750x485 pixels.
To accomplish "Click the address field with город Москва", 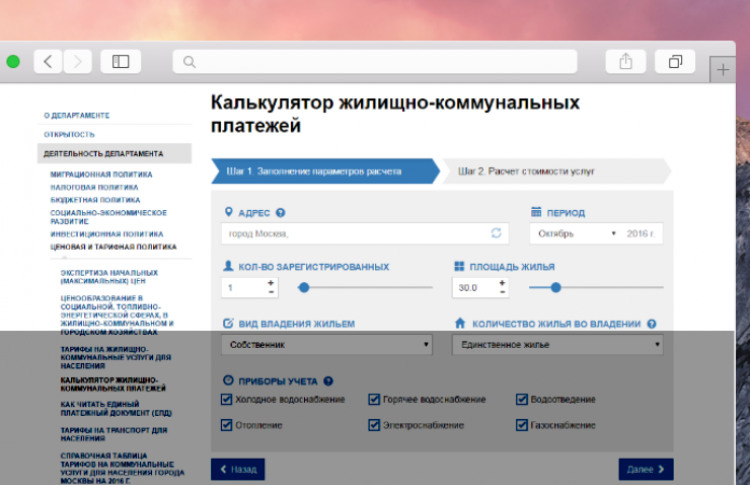I will [364, 233].
